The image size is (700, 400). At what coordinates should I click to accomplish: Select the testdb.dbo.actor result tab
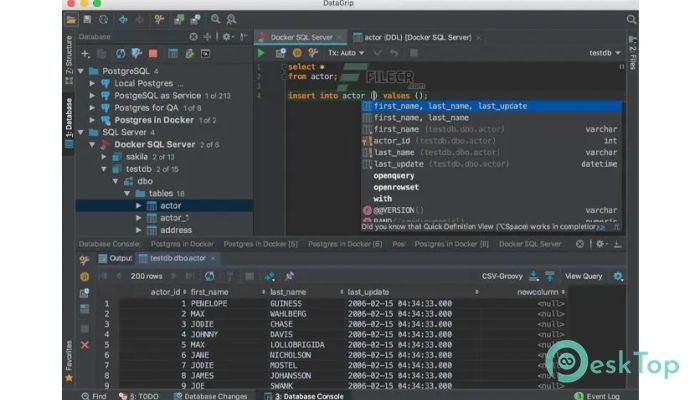[x=177, y=258]
